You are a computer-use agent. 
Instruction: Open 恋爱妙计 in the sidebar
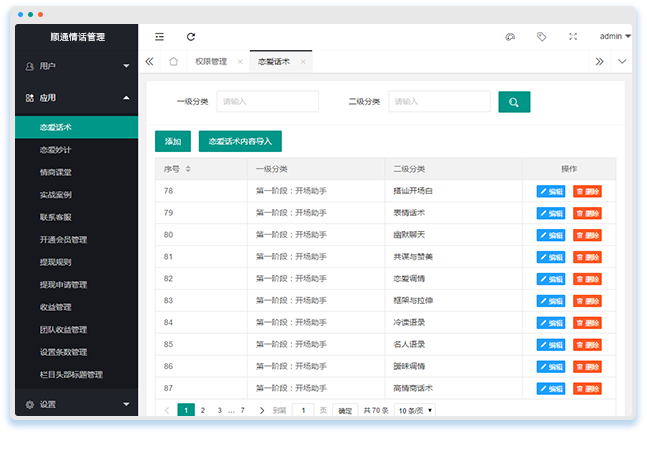(x=55, y=150)
